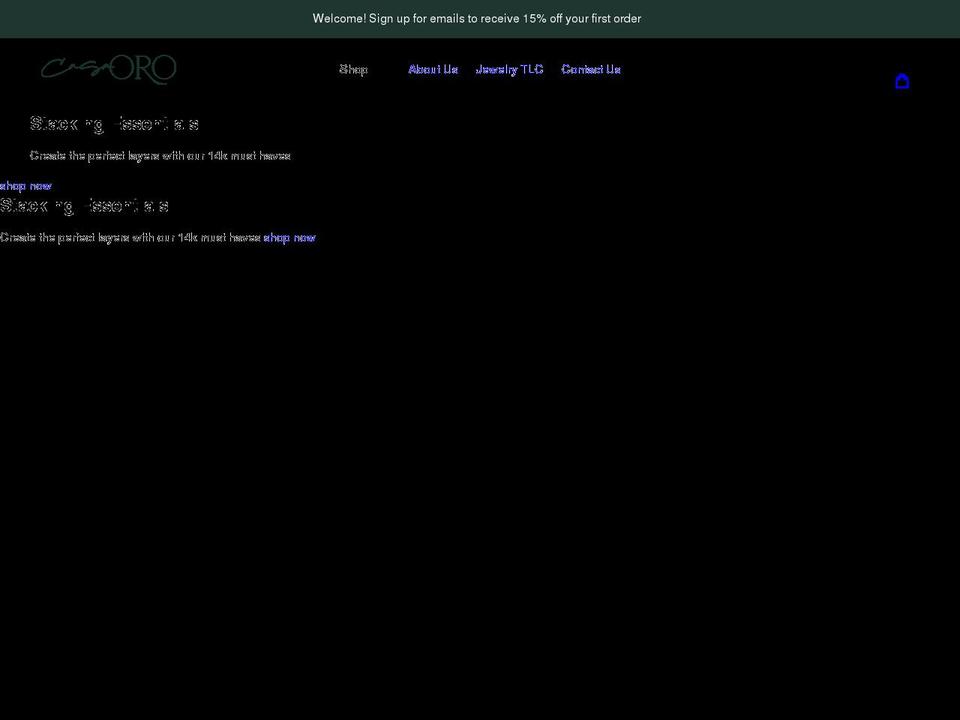The height and width of the screenshot is (720, 960).
Task: Click the first shop now link
Action: click(x=26, y=185)
